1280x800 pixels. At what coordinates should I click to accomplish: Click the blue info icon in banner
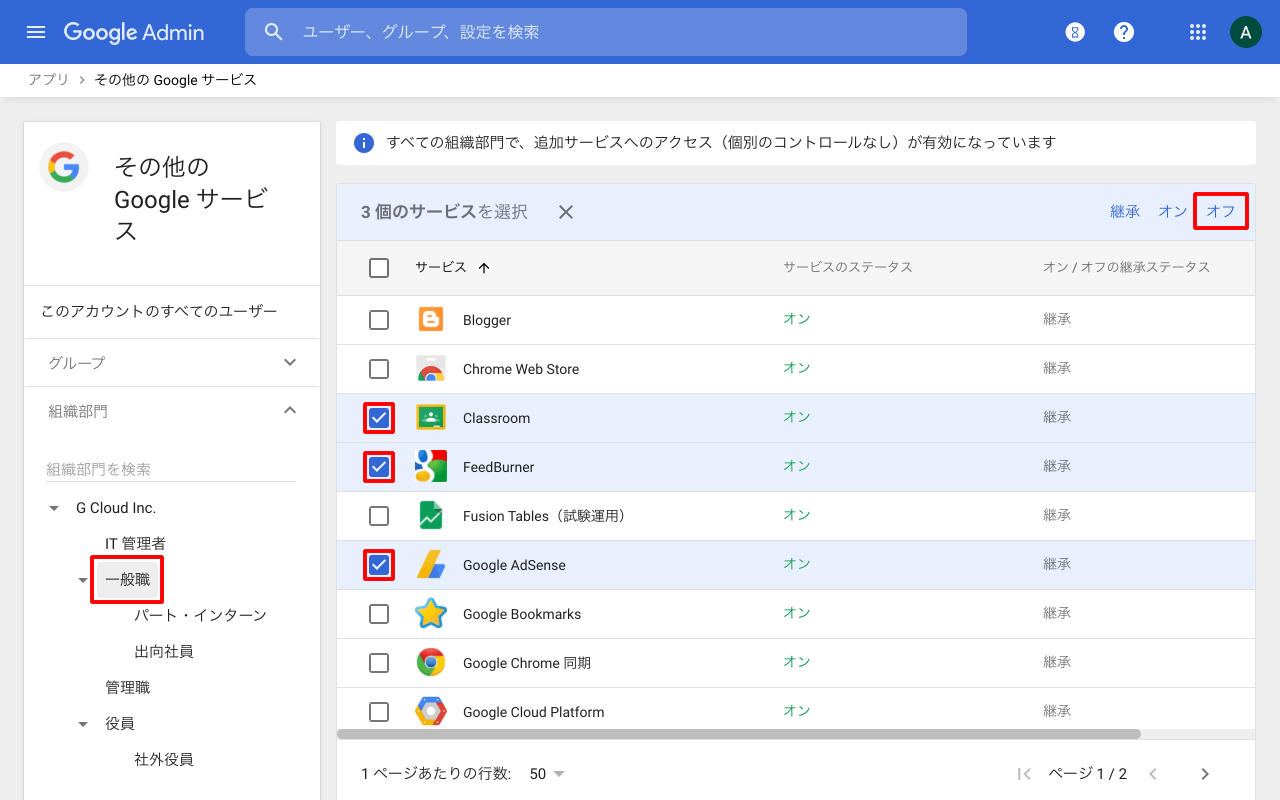pyautogui.click(x=365, y=143)
